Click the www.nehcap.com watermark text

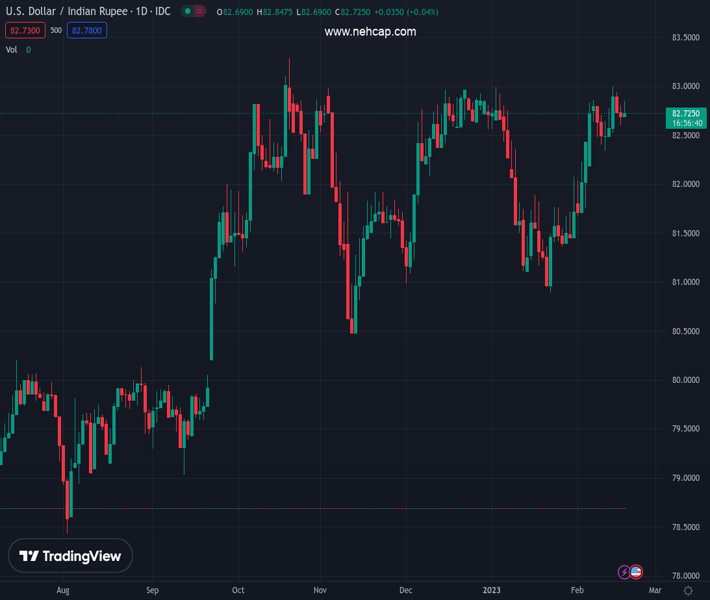[x=370, y=32]
